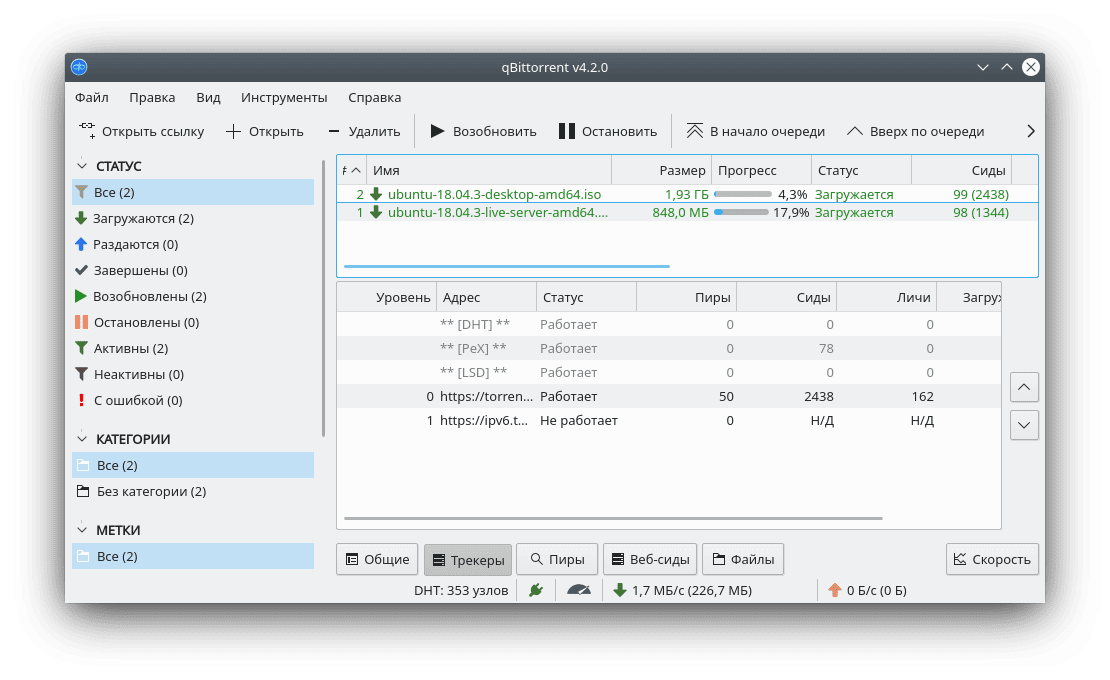Screen dimensions: 1110x680
Task: Expand the toolbar overflow chevron
Action: coord(1031,132)
